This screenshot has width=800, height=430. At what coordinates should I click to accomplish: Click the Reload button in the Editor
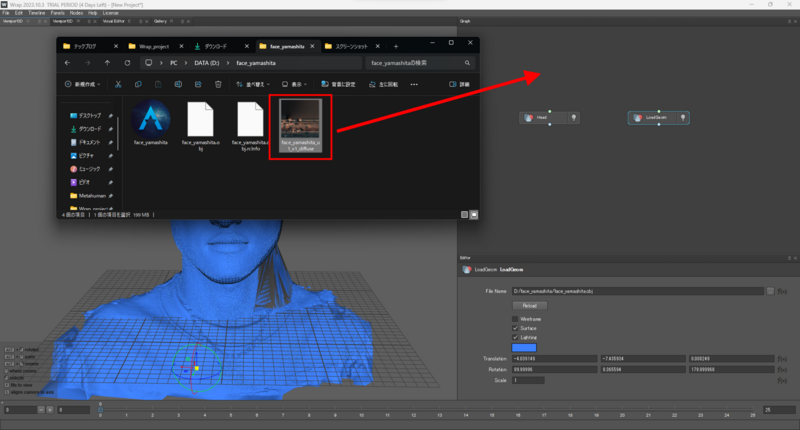pyautogui.click(x=530, y=306)
